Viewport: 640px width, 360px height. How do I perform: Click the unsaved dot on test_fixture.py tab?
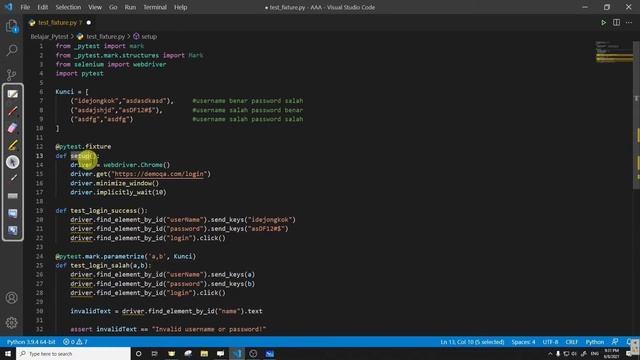(89, 22)
